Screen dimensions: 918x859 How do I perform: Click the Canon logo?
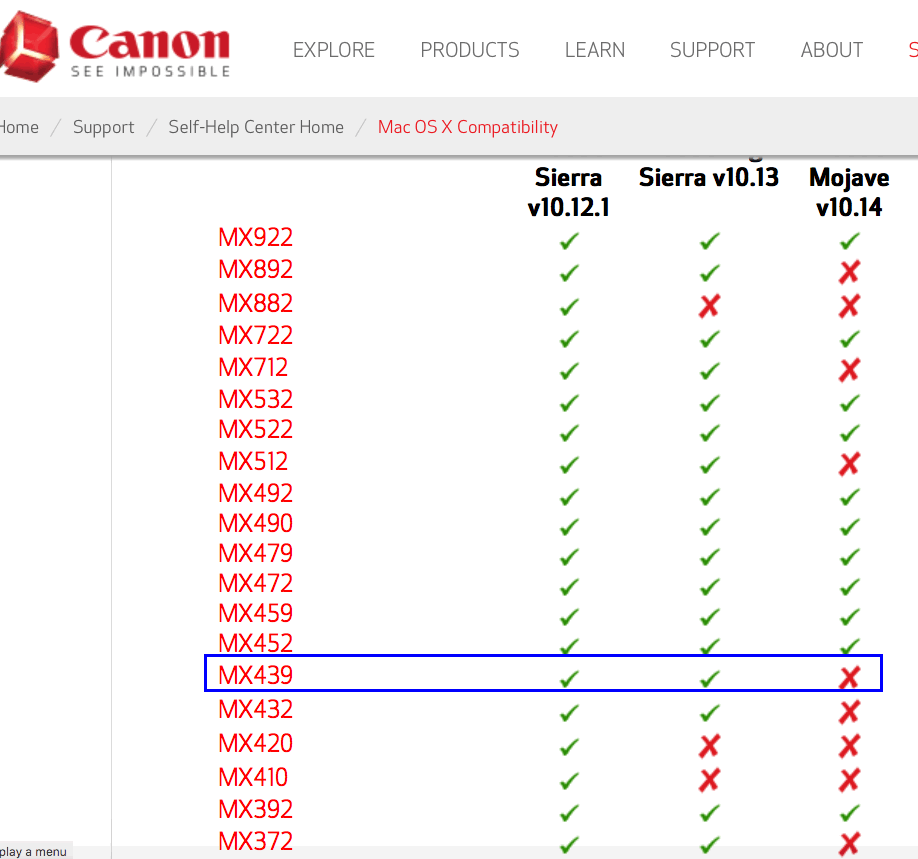pos(115,47)
